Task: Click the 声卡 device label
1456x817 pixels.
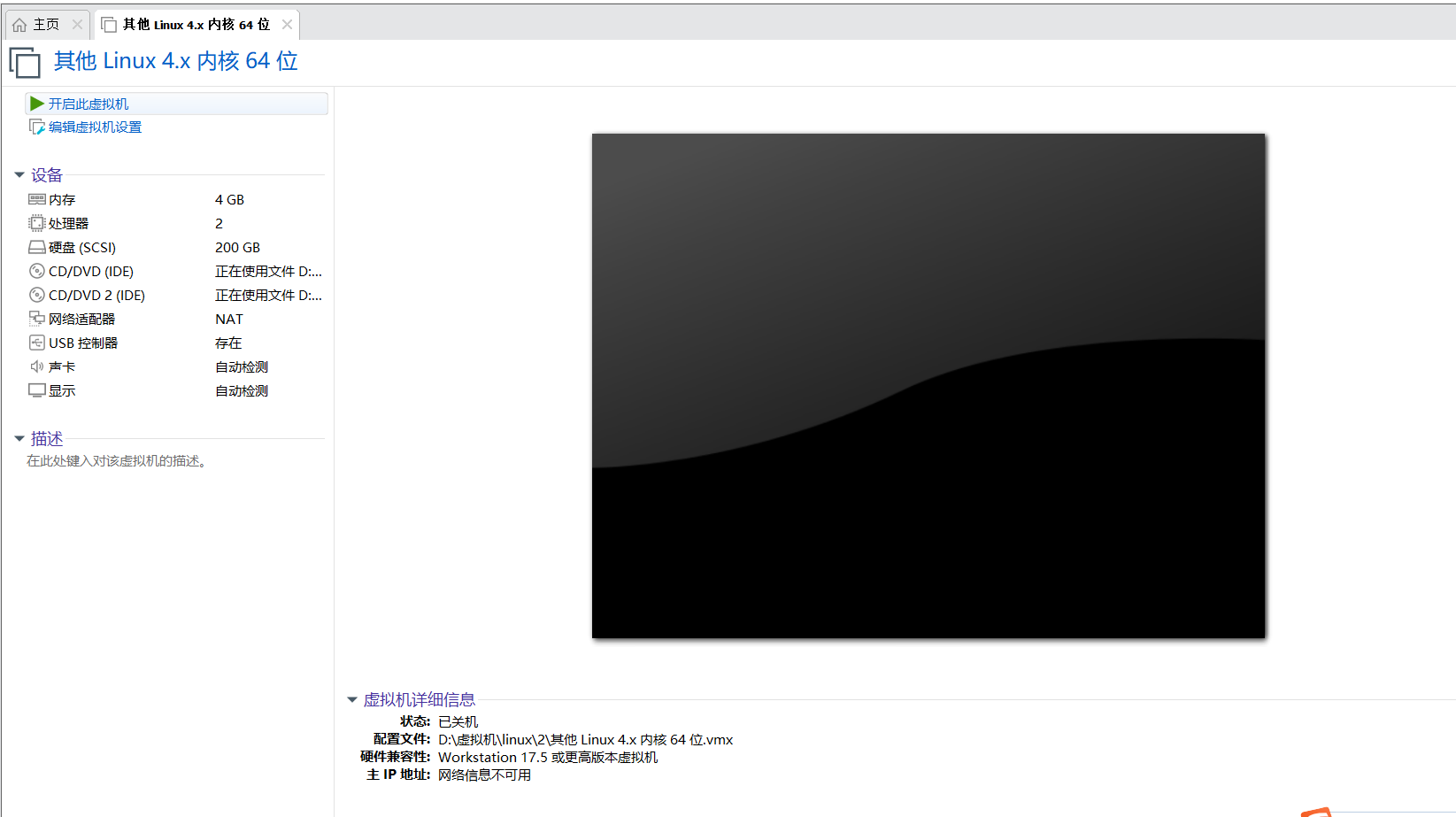Action: pos(62,367)
